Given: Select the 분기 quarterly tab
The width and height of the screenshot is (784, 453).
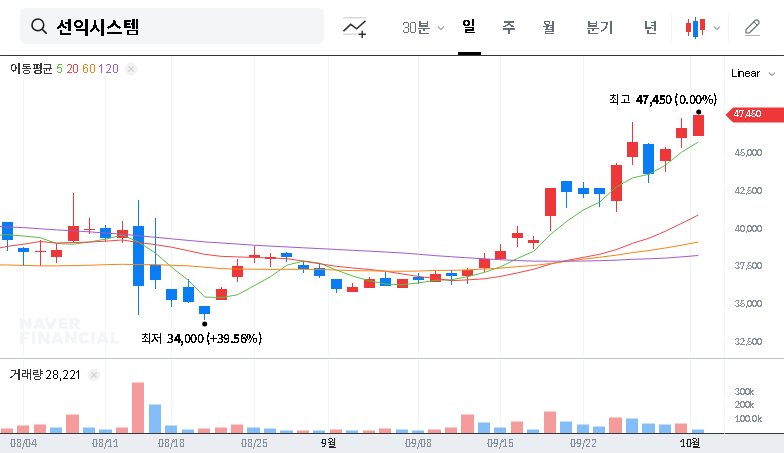Looking at the screenshot, I should (600, 28).
